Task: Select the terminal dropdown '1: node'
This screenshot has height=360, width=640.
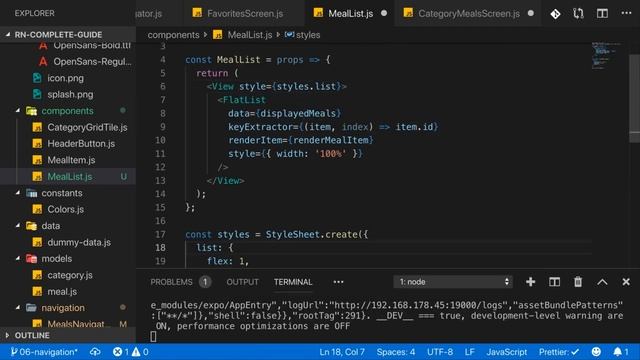Action: 453,282
